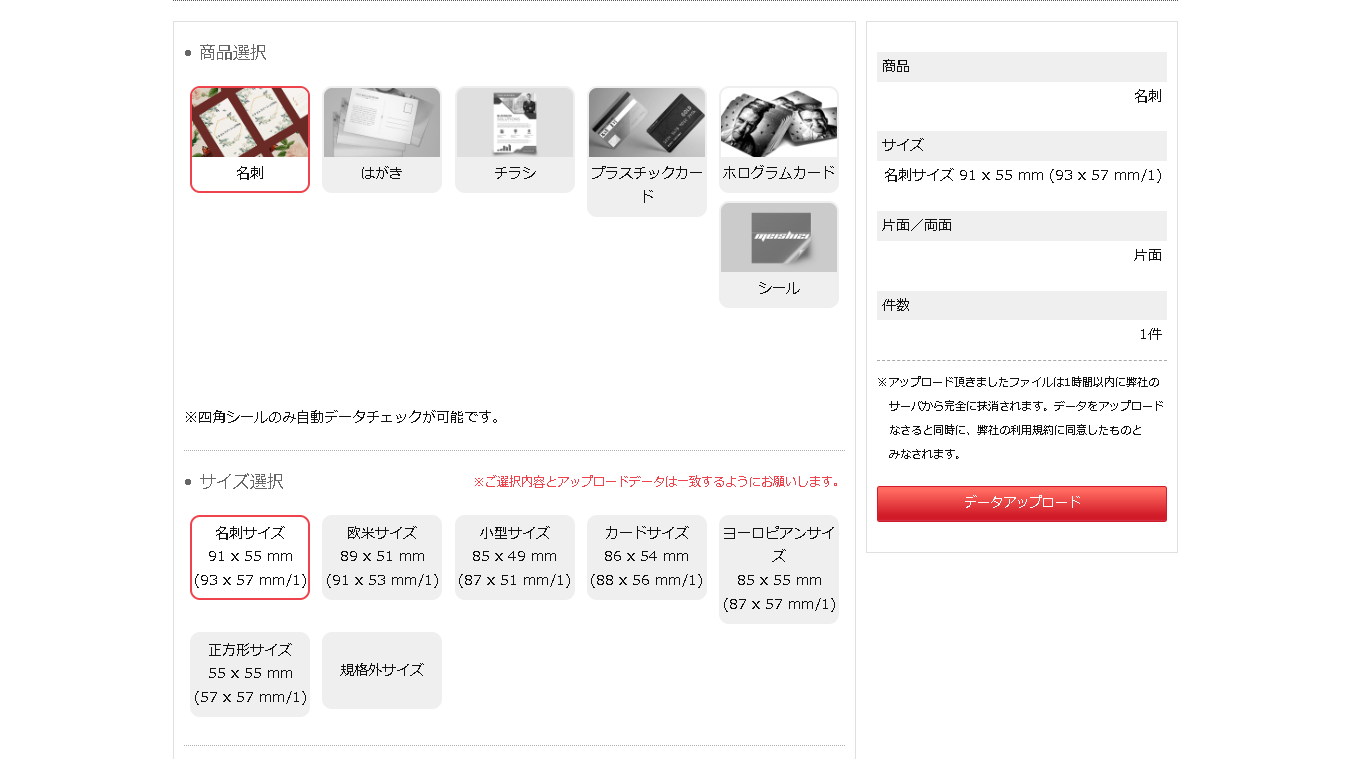
Task: Click the red データアップロード button
Action: (x=1022, y=503)
